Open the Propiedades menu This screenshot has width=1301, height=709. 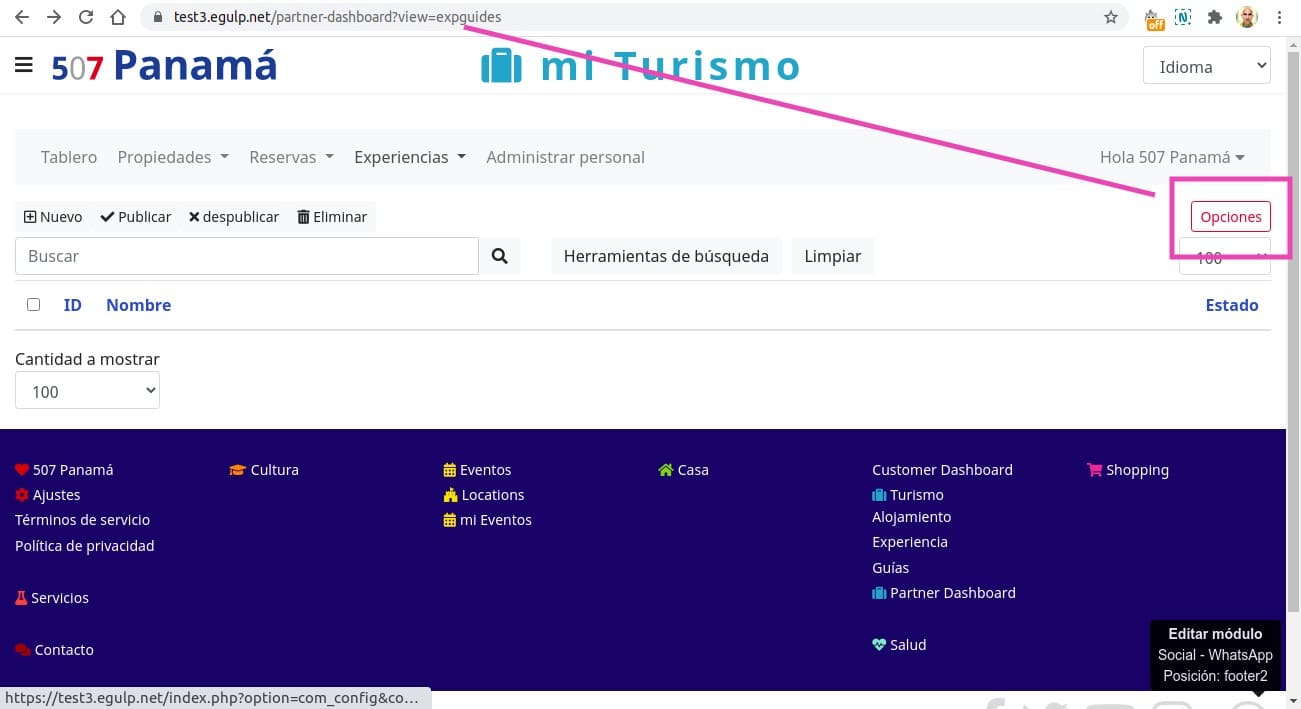[173, 157]
